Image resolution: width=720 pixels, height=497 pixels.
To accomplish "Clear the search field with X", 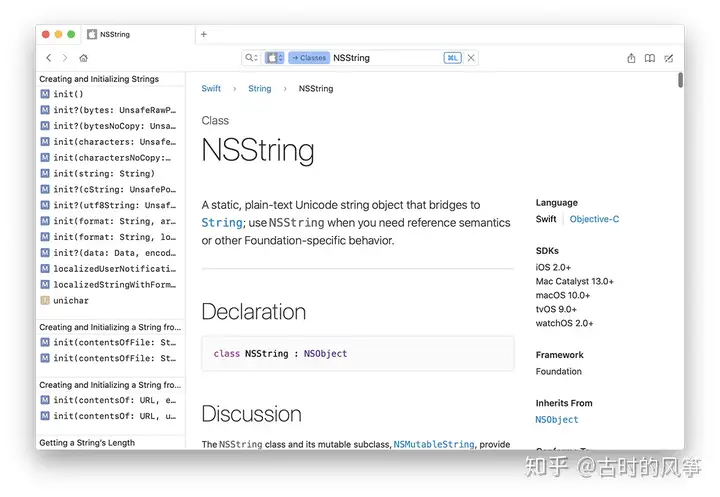I will pyautogui.click(x=471, y=58).
